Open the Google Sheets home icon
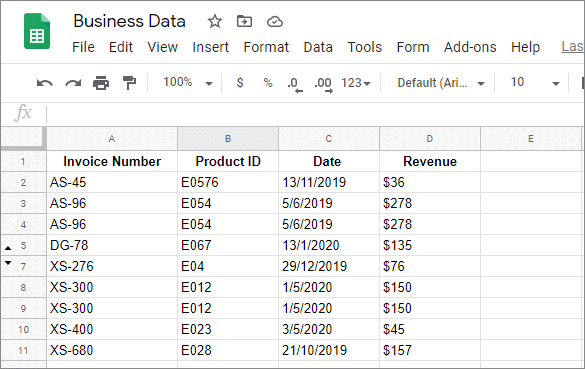The image size is (585, 369). (37, 31)
